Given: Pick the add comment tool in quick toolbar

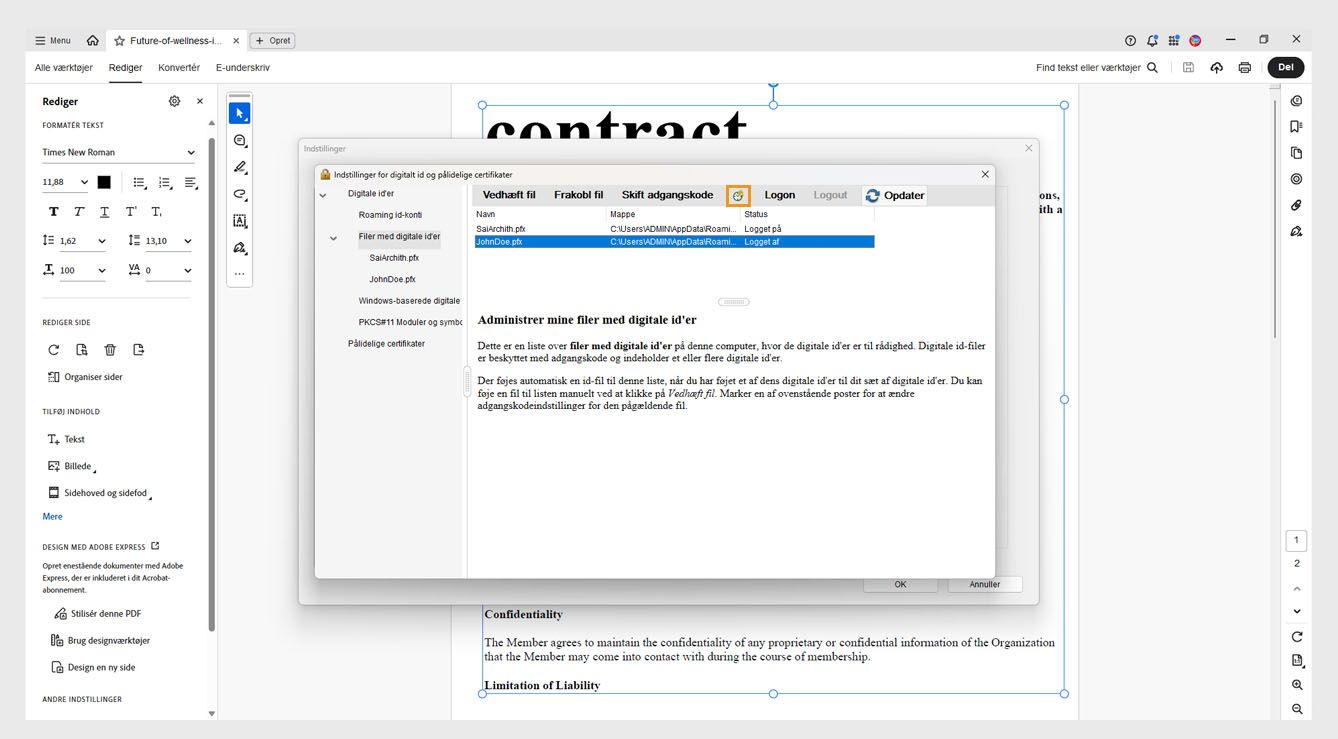Looking at the screenshot, I should (x=240, y=141).
